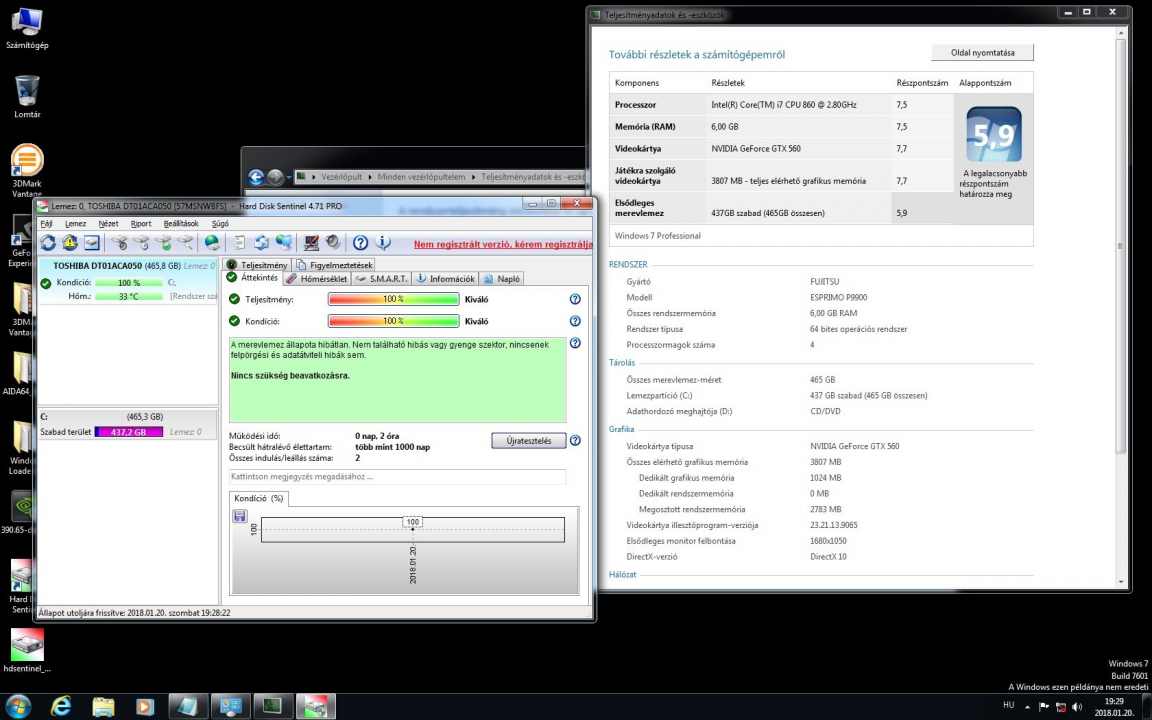
Task: Click the disk test icon with green mark
Action: click(x=165, y=242)
